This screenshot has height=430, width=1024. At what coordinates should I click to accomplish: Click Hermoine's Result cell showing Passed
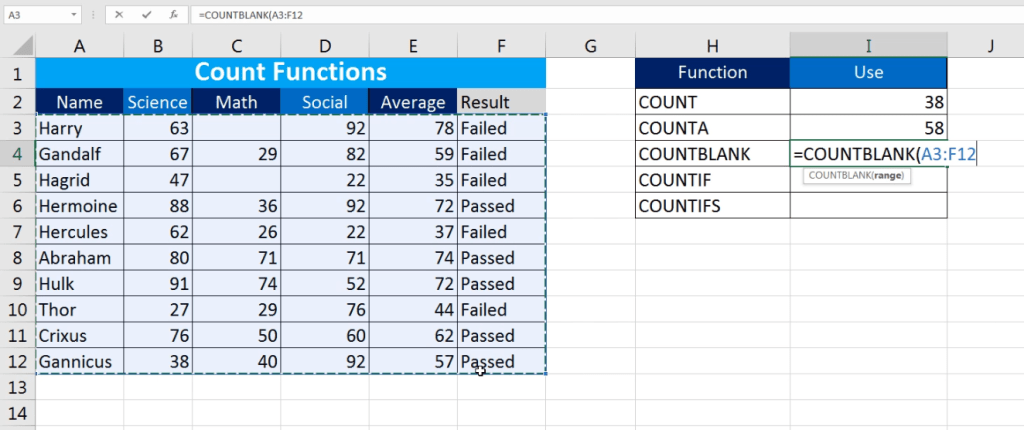click(501, 206)
